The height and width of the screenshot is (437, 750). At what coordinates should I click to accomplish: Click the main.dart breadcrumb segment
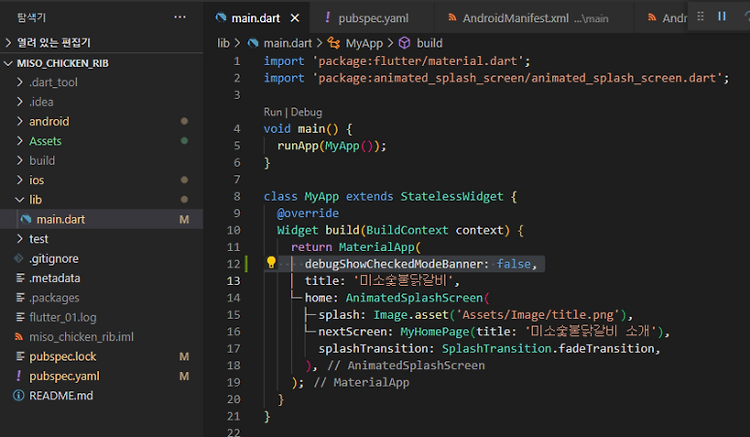287,44
